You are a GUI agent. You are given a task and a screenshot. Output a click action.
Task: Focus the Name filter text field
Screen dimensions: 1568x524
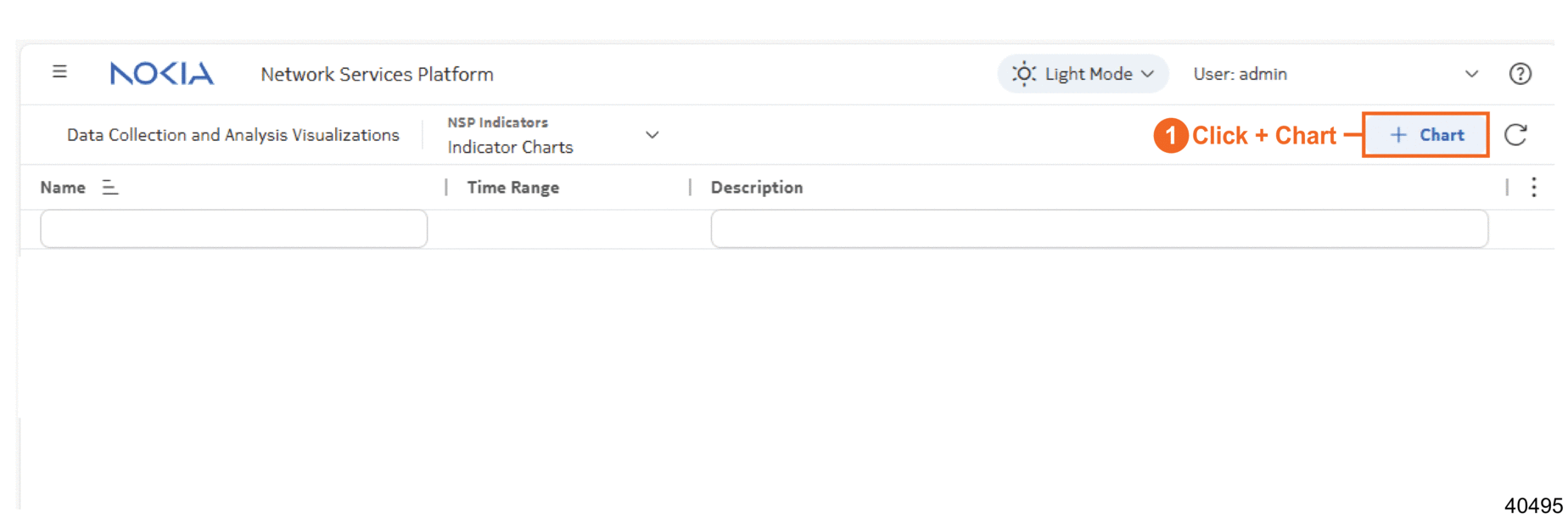233,229
